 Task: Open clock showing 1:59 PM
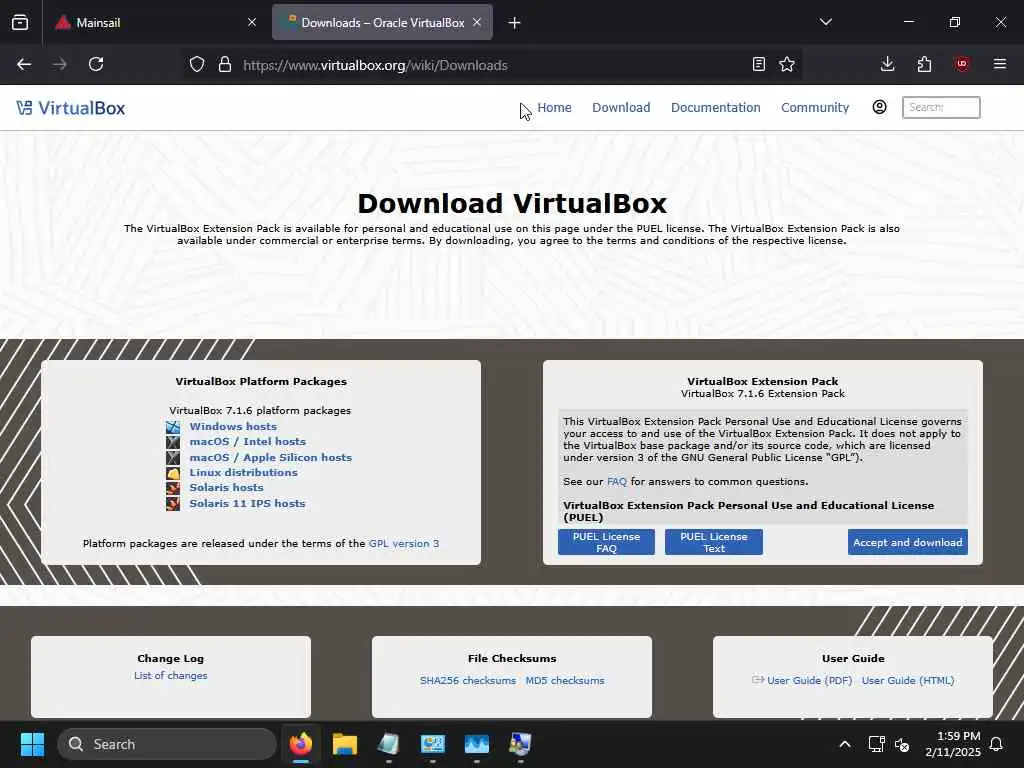pos(953,744)
